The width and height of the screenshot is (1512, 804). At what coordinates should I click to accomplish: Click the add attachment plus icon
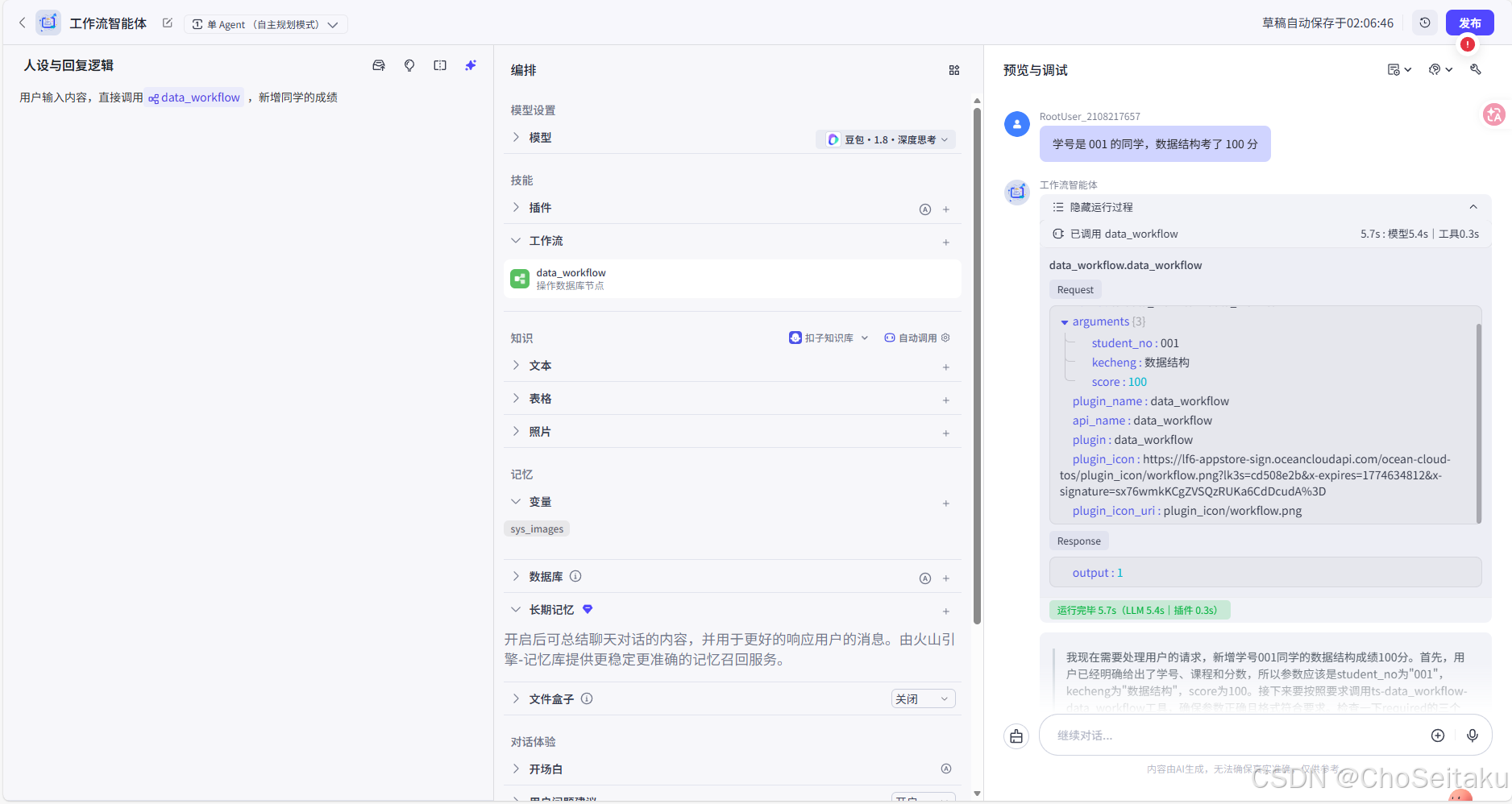pos(1438,736)
